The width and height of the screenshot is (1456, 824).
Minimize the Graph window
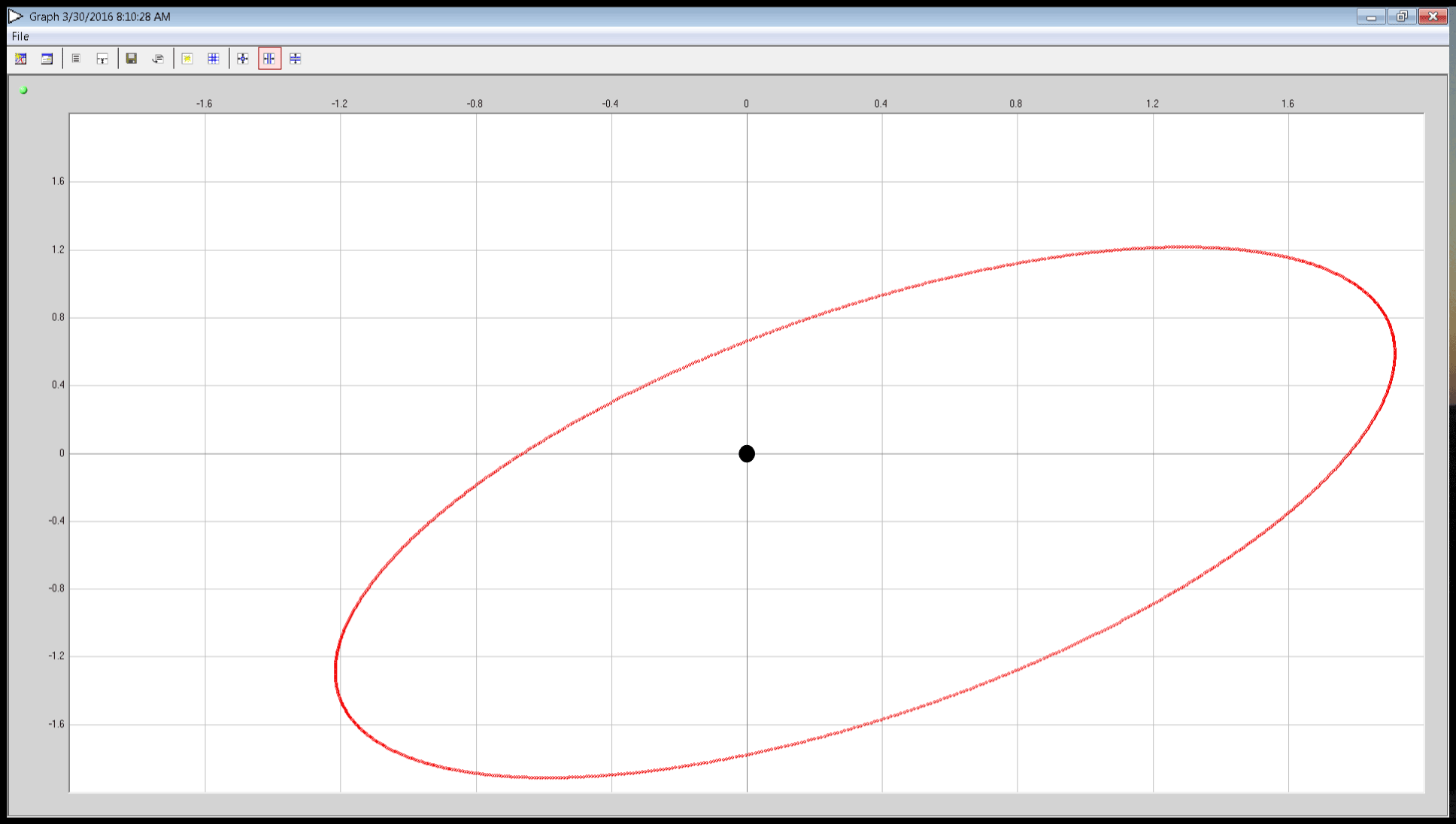pyautogui.click(x=1370, y=15)
